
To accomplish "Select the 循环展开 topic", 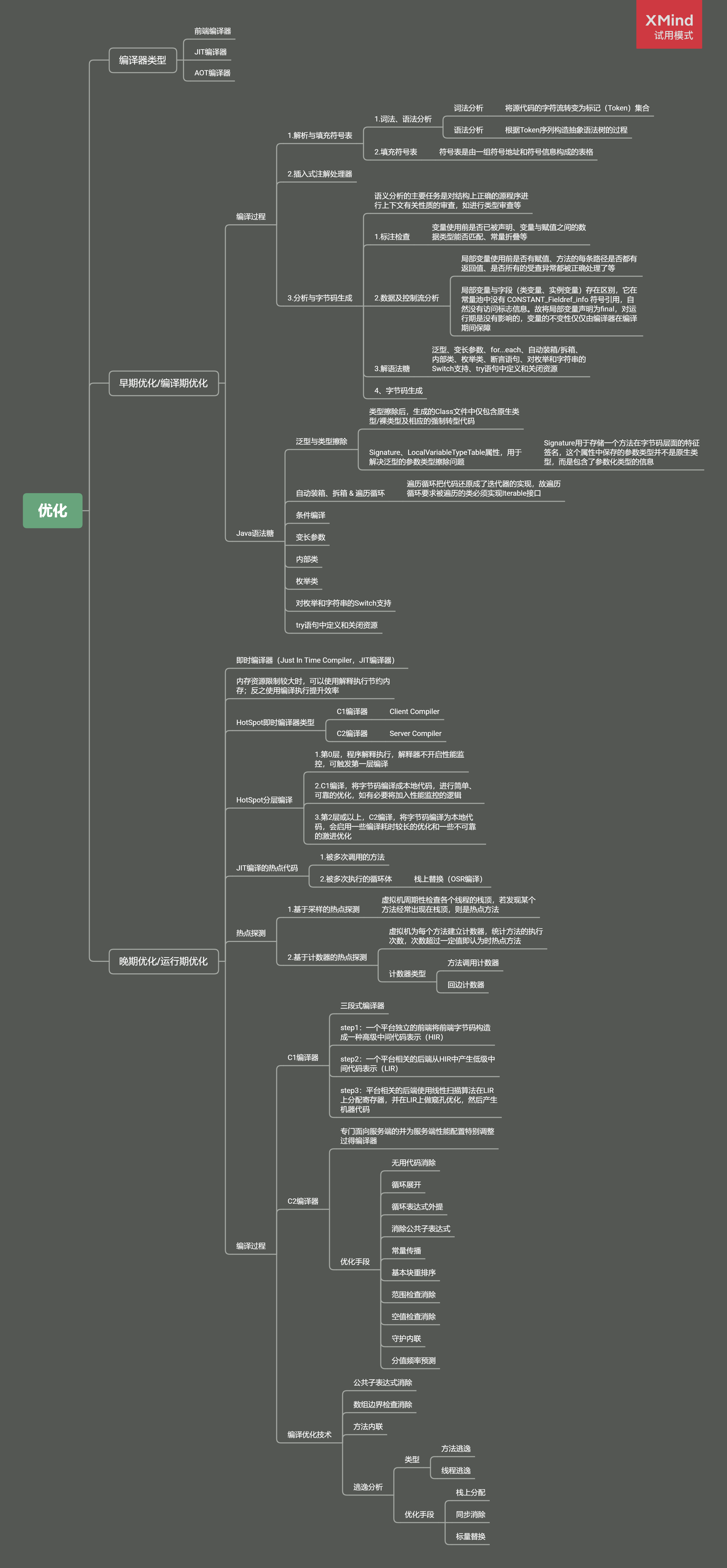I will [x=406, y=1185].
